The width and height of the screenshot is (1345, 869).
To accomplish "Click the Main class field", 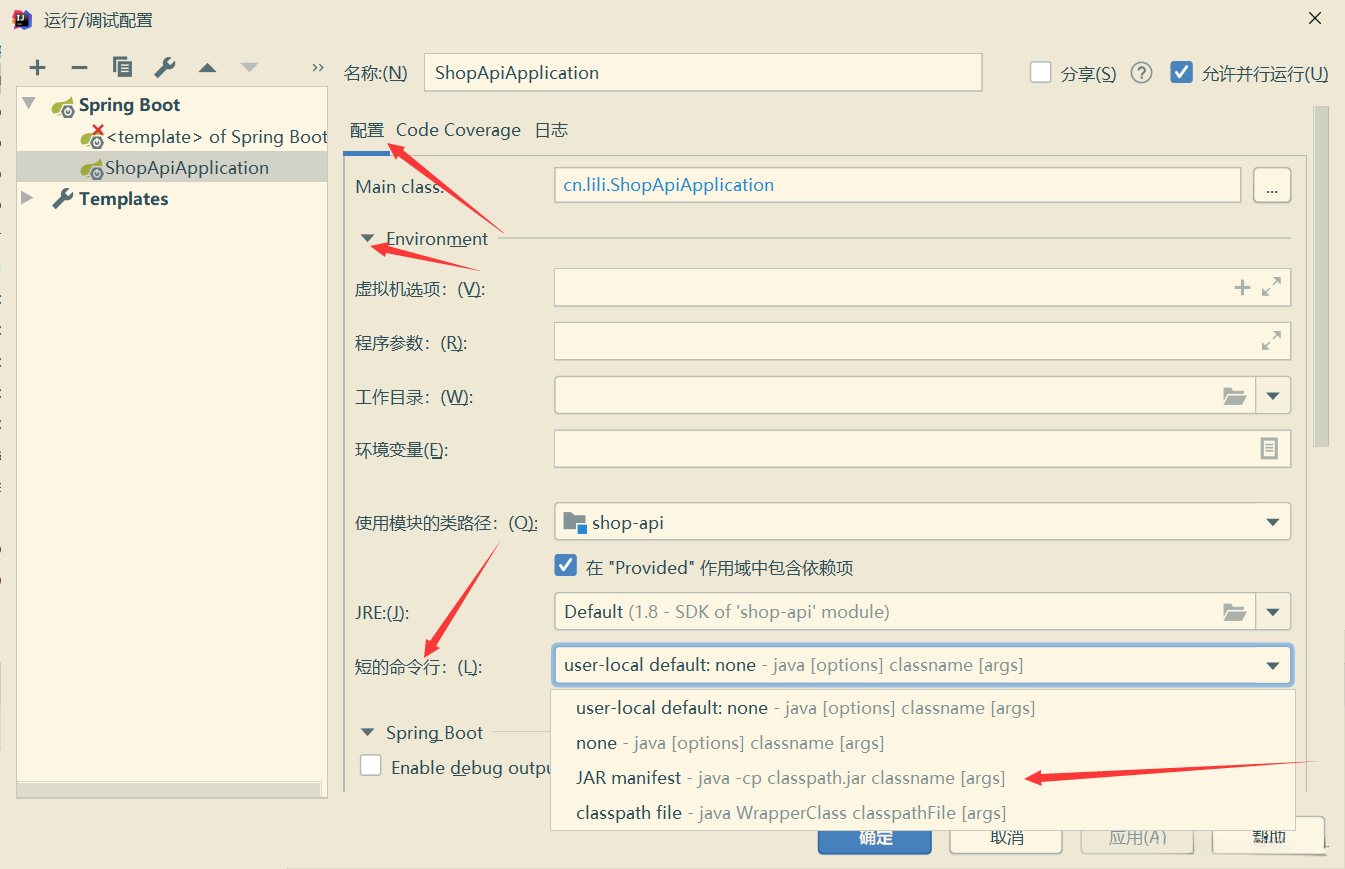I will (897, 185).
